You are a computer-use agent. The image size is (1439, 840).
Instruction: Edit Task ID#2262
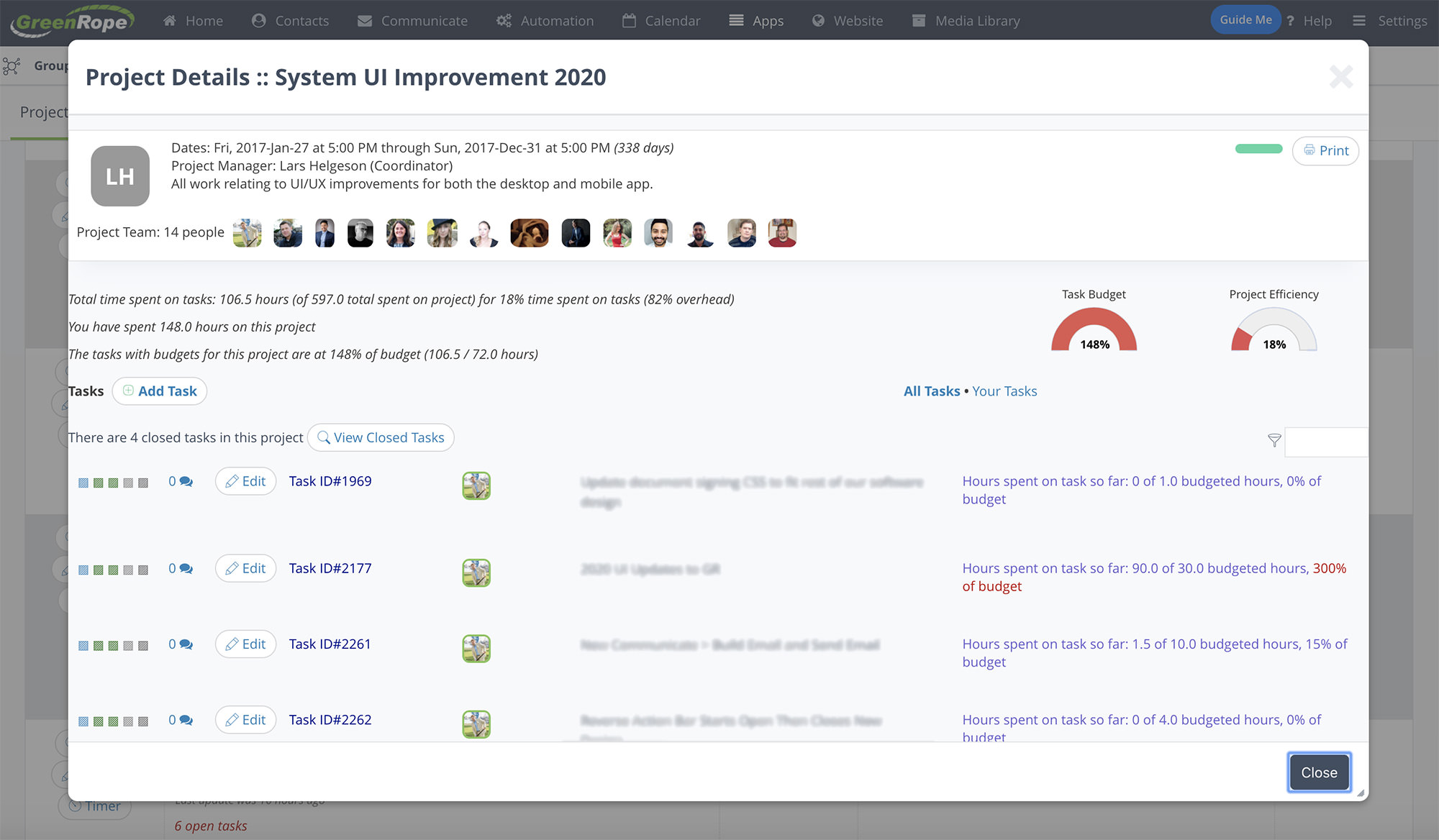pos(245,720)
